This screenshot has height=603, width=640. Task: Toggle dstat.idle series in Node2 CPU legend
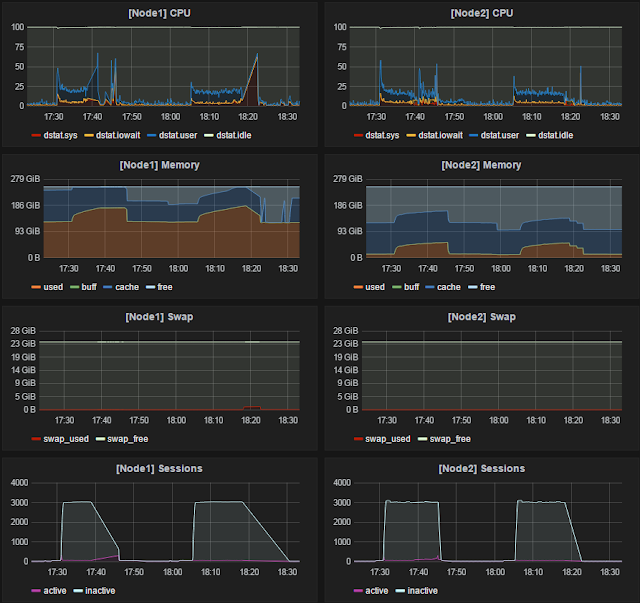point(550,135)
